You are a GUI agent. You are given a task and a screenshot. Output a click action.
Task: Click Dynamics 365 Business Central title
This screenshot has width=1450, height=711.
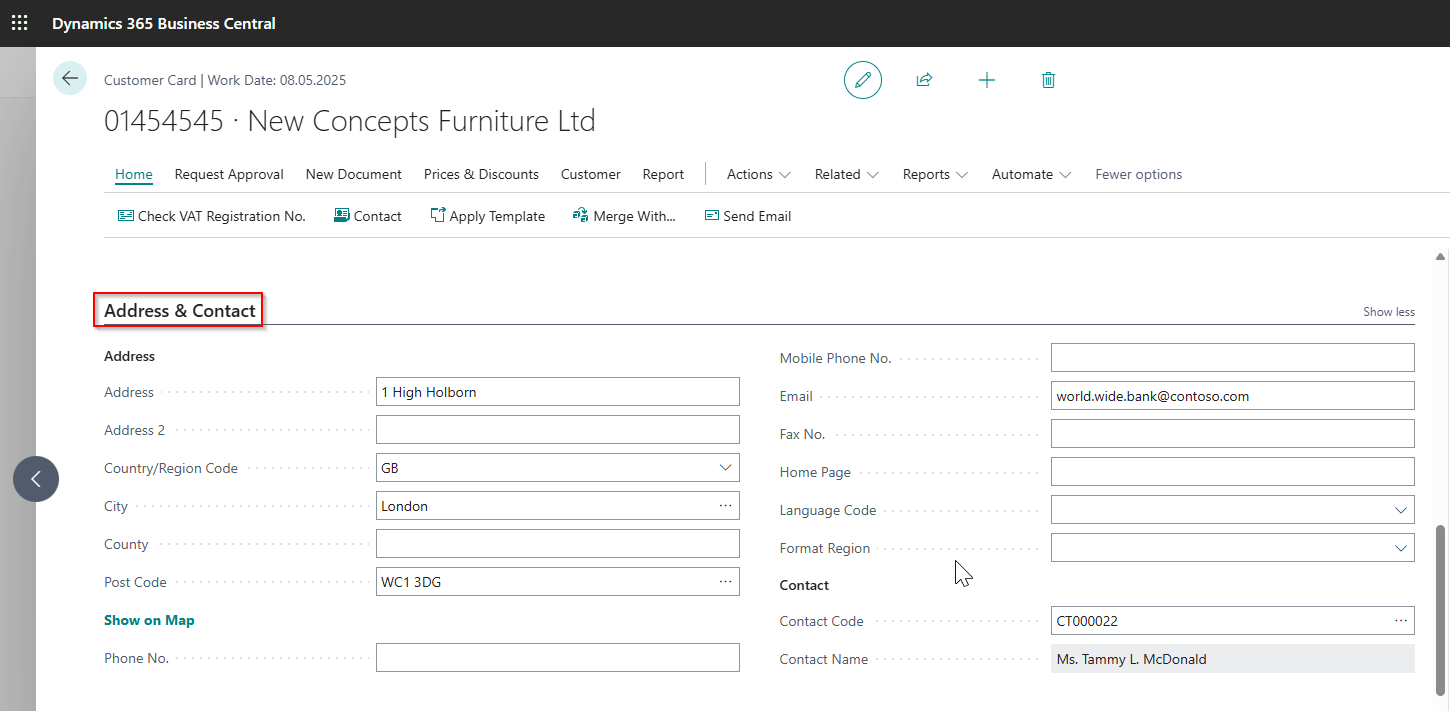tap(164, 23)
